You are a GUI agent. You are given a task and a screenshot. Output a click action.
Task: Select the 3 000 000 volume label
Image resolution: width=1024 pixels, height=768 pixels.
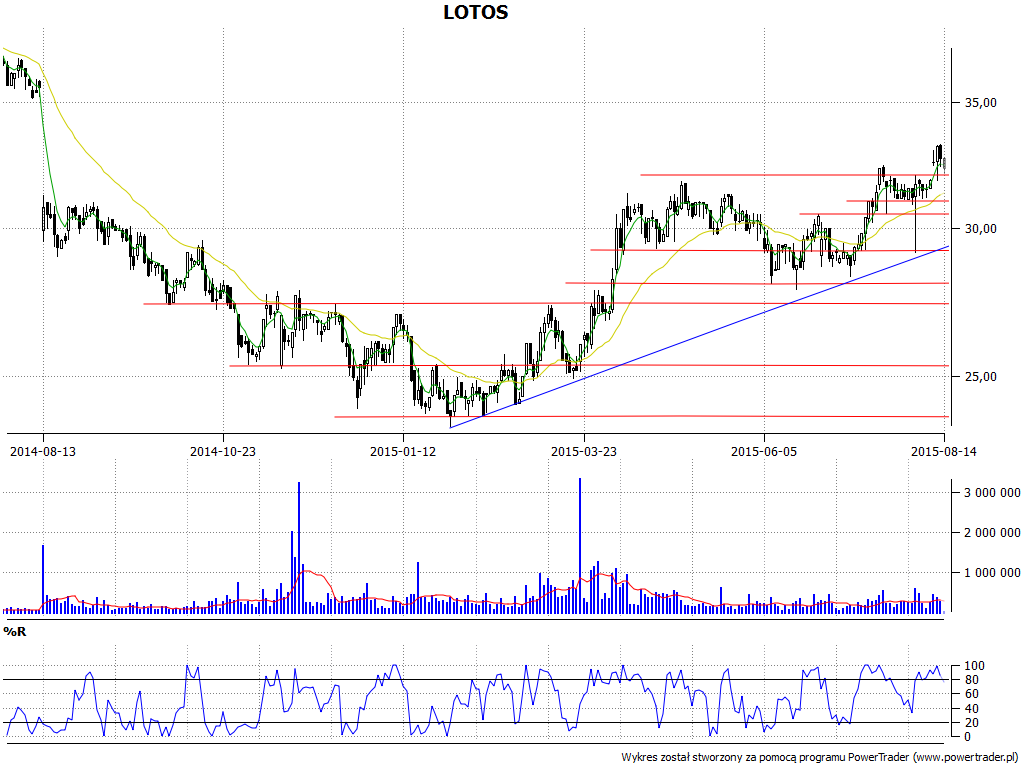[992, 492]
